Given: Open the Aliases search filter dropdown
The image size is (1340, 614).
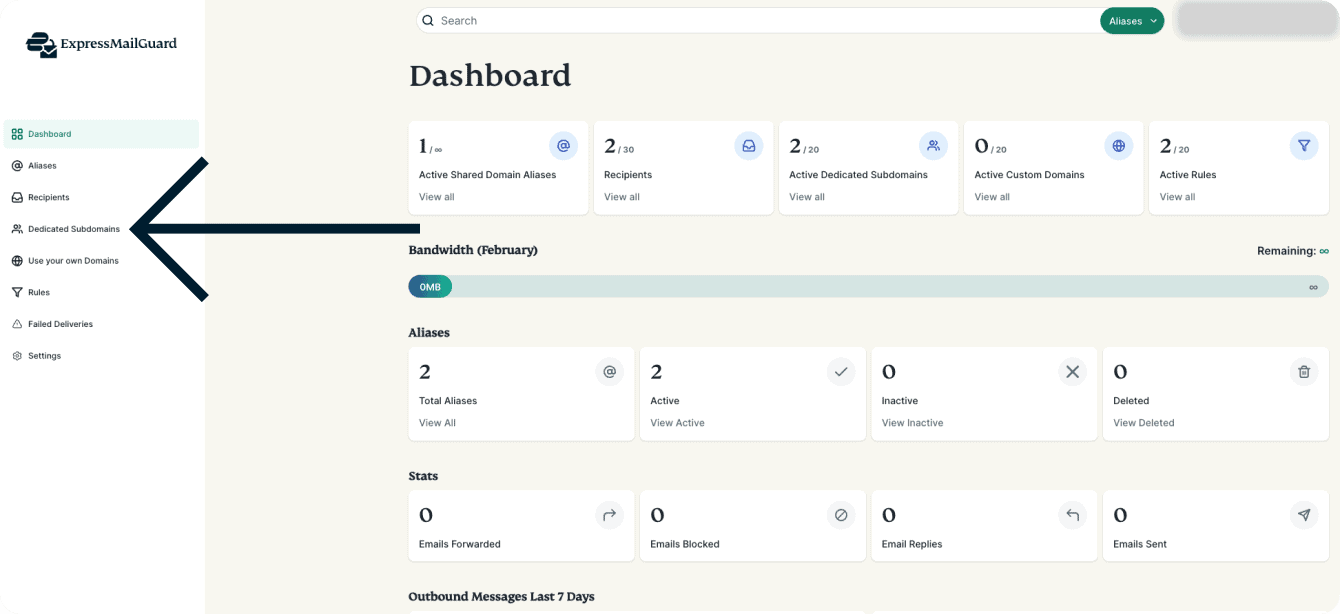Looking at the screenshot, I should pos(1131,21).
